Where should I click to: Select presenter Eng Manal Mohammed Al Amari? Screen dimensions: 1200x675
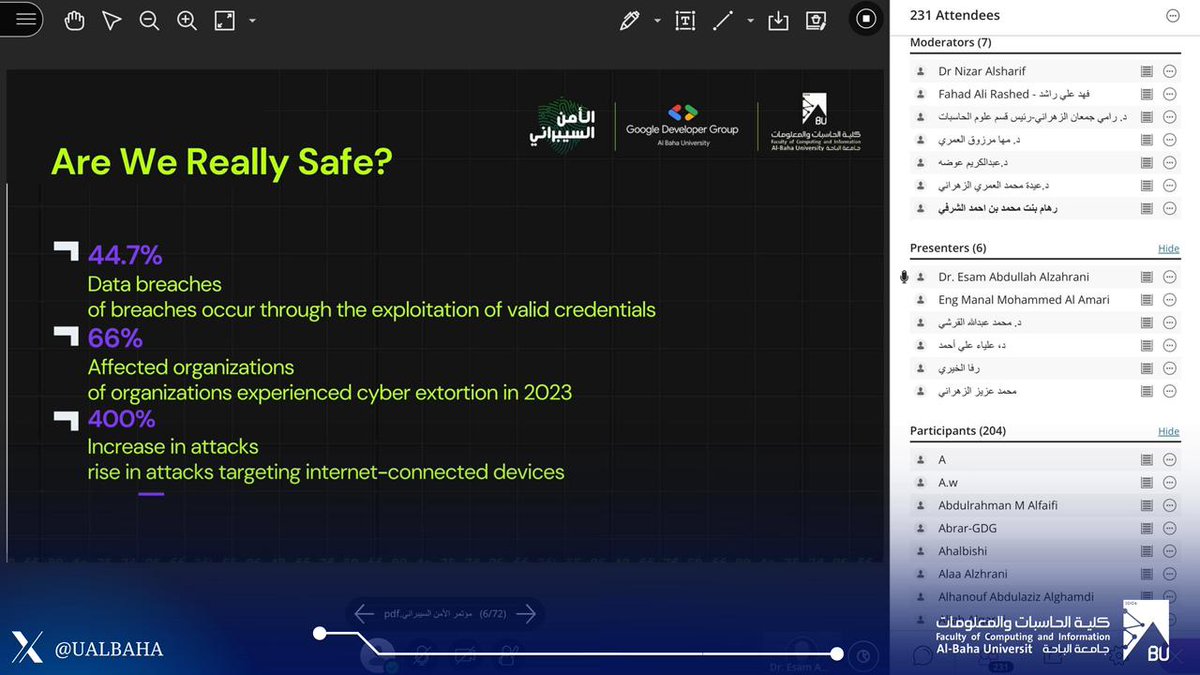click(x=1024, y=300)
